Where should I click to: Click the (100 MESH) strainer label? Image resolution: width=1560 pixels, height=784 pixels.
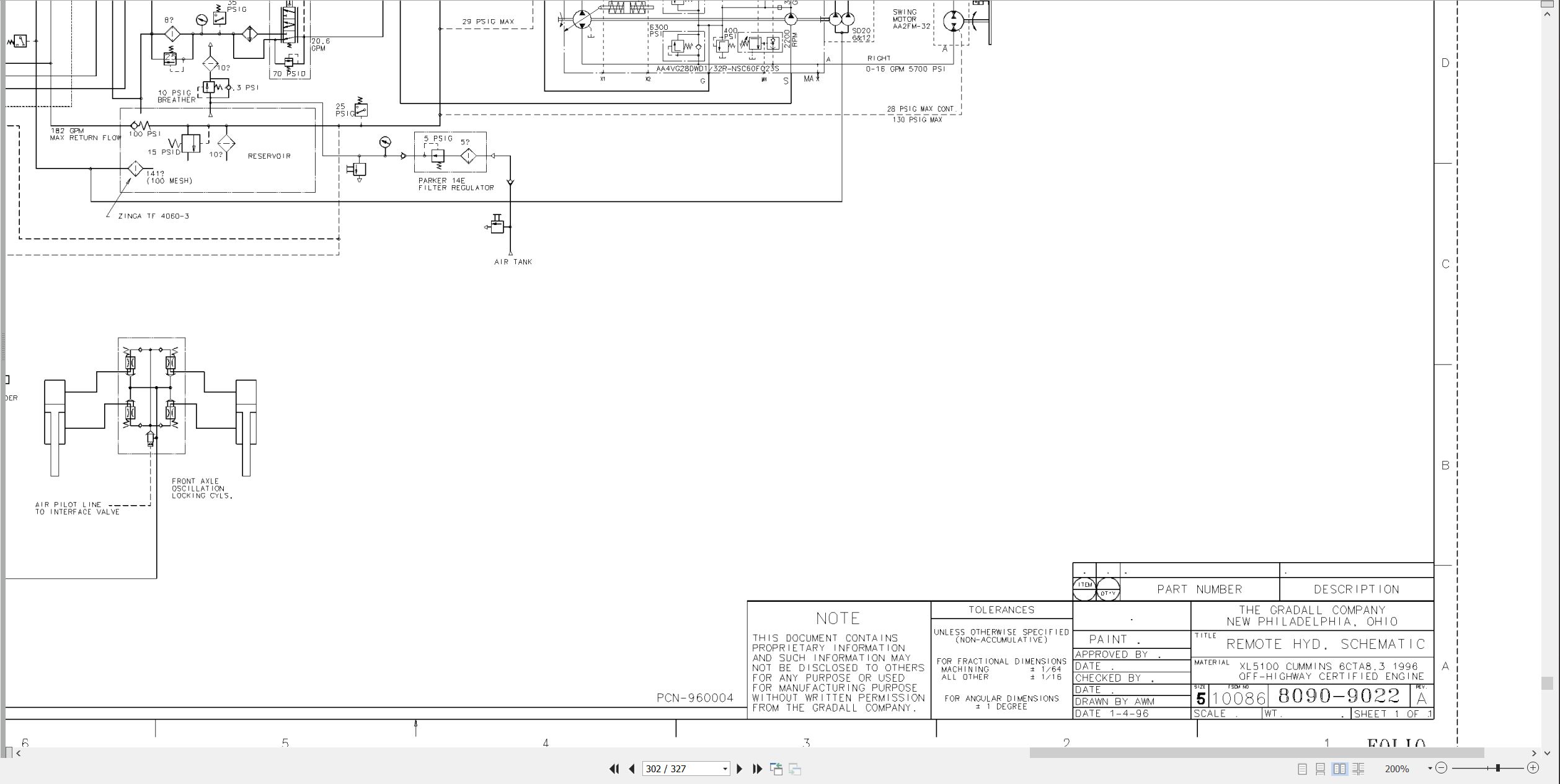point(169,181)
